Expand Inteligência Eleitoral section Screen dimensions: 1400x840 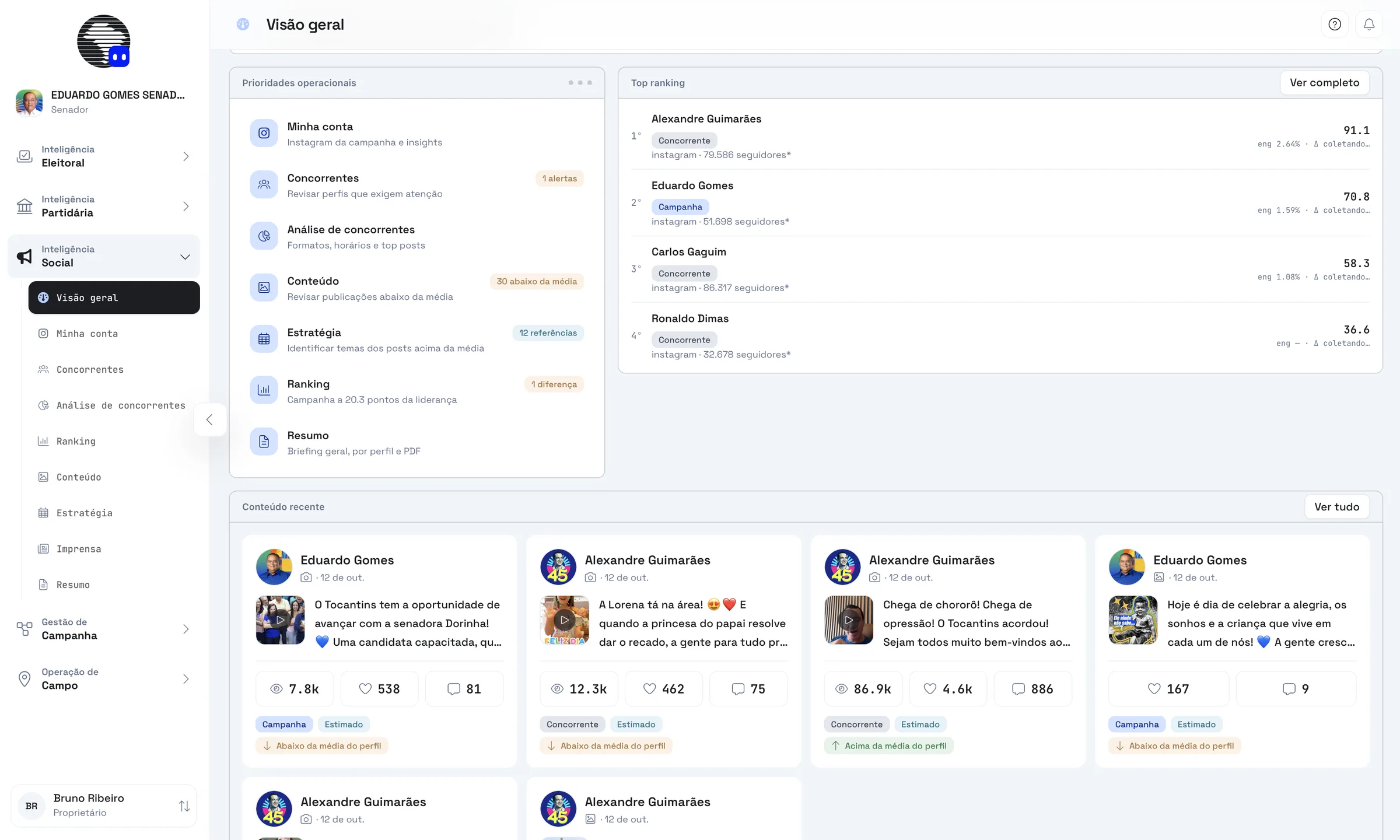click(x=104, y=156)
